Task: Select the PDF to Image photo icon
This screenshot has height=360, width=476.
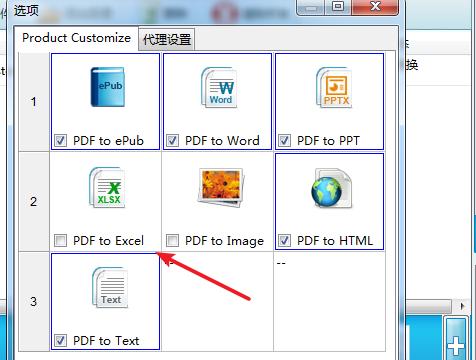Action: tap(221, 187)
